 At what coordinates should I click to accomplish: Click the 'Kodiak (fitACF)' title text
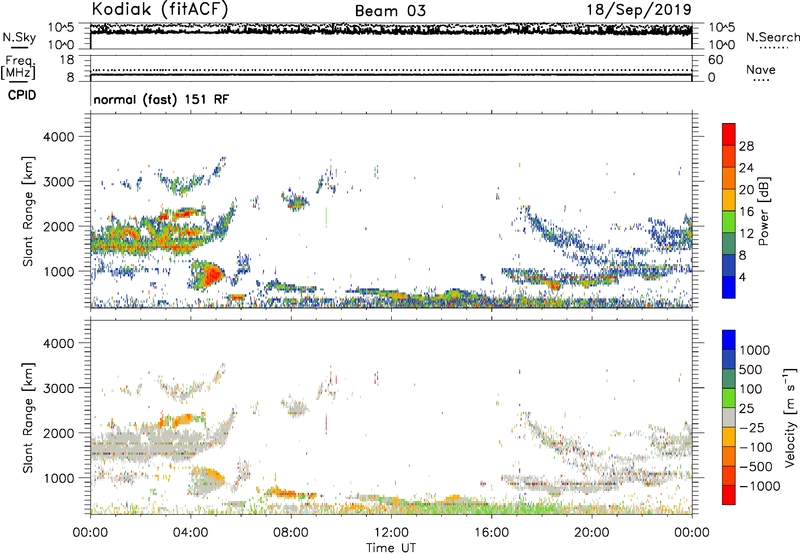(160, 9)
